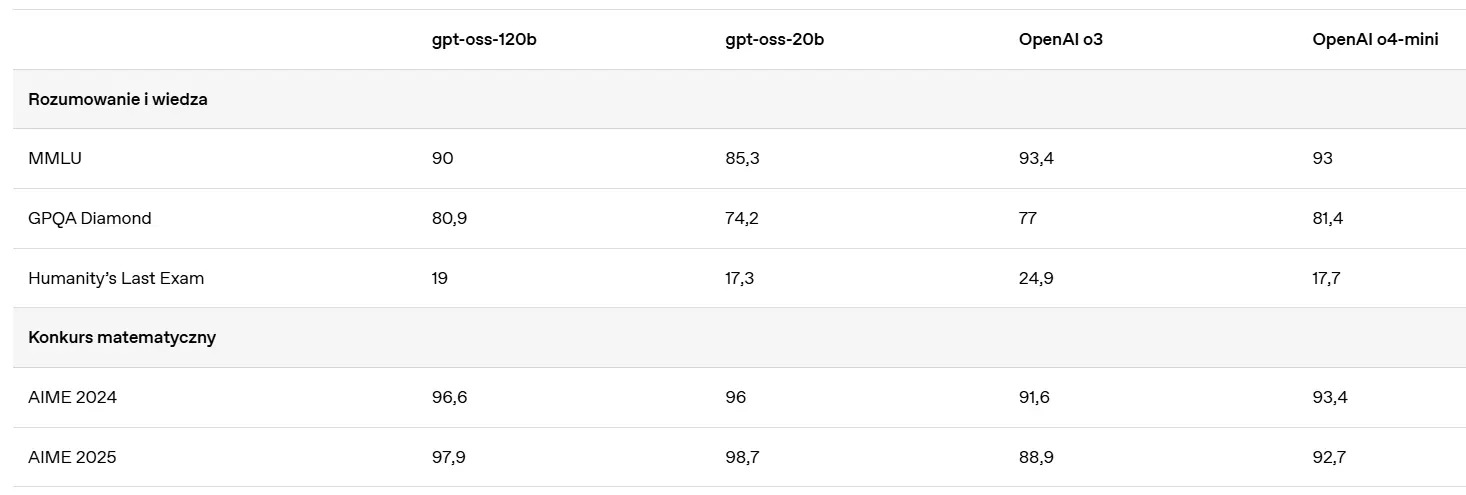The height and width of the screenshot is (495, 1466).
Task: Click the AIME 2024 row label
Action: (72, 397)
